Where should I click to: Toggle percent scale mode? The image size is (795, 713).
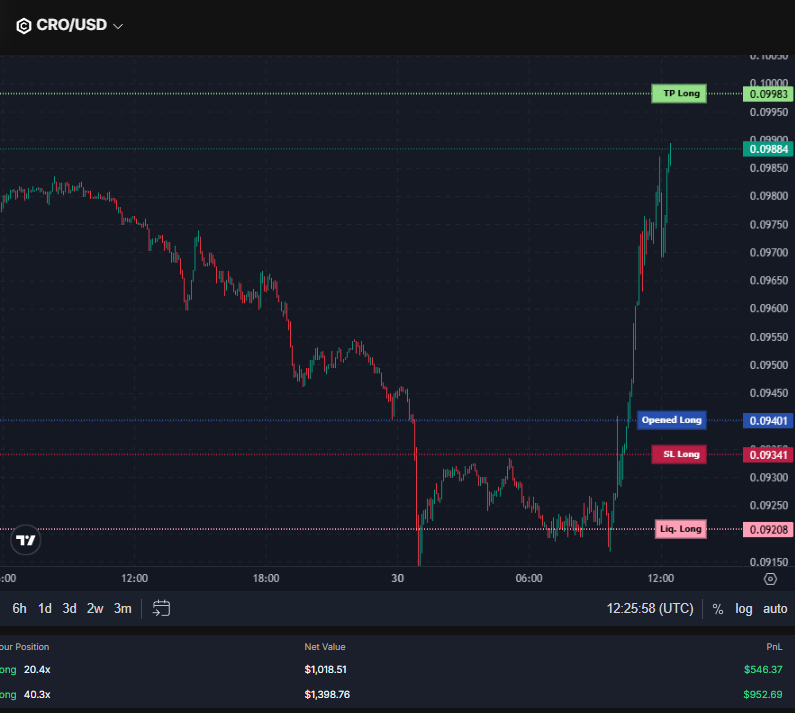(x=718, y=609)
